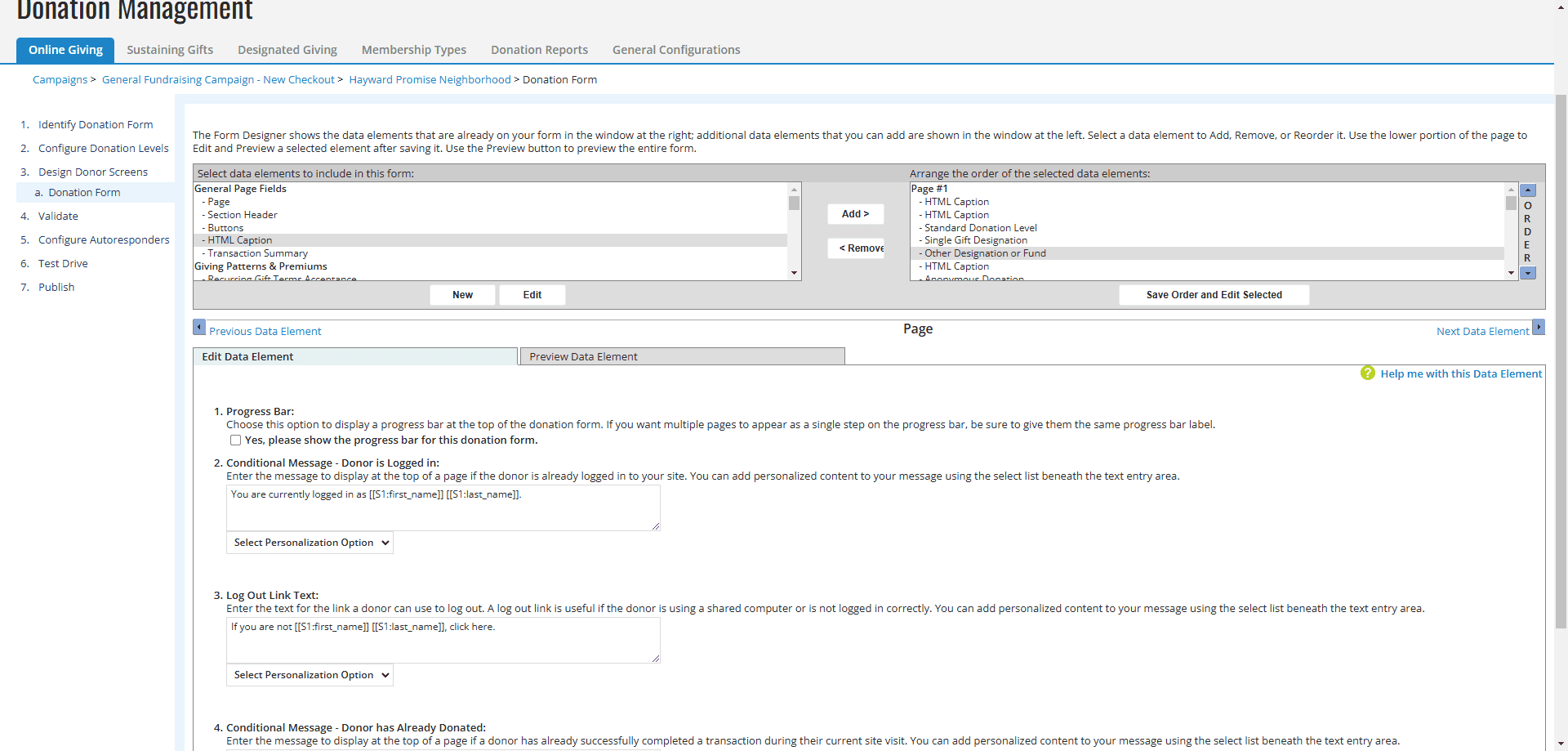Open the Donation Reports tab
The image size is (1568, 751).
[x=539, y=50]
